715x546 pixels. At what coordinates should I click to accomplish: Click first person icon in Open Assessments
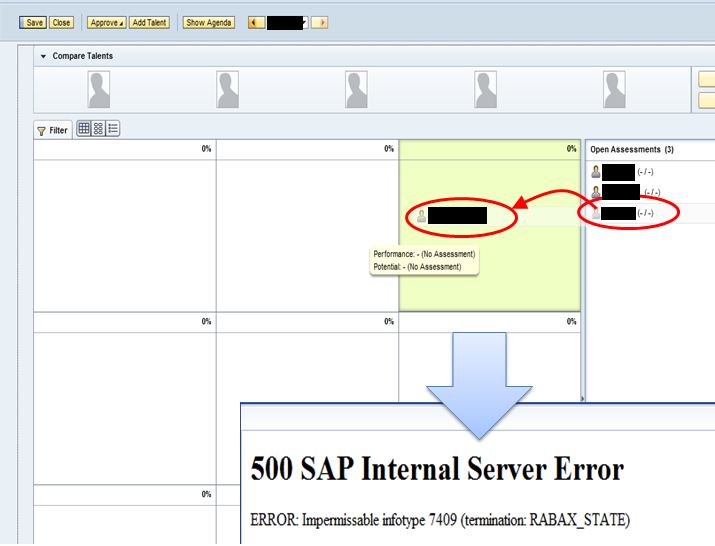pos(596,172)
